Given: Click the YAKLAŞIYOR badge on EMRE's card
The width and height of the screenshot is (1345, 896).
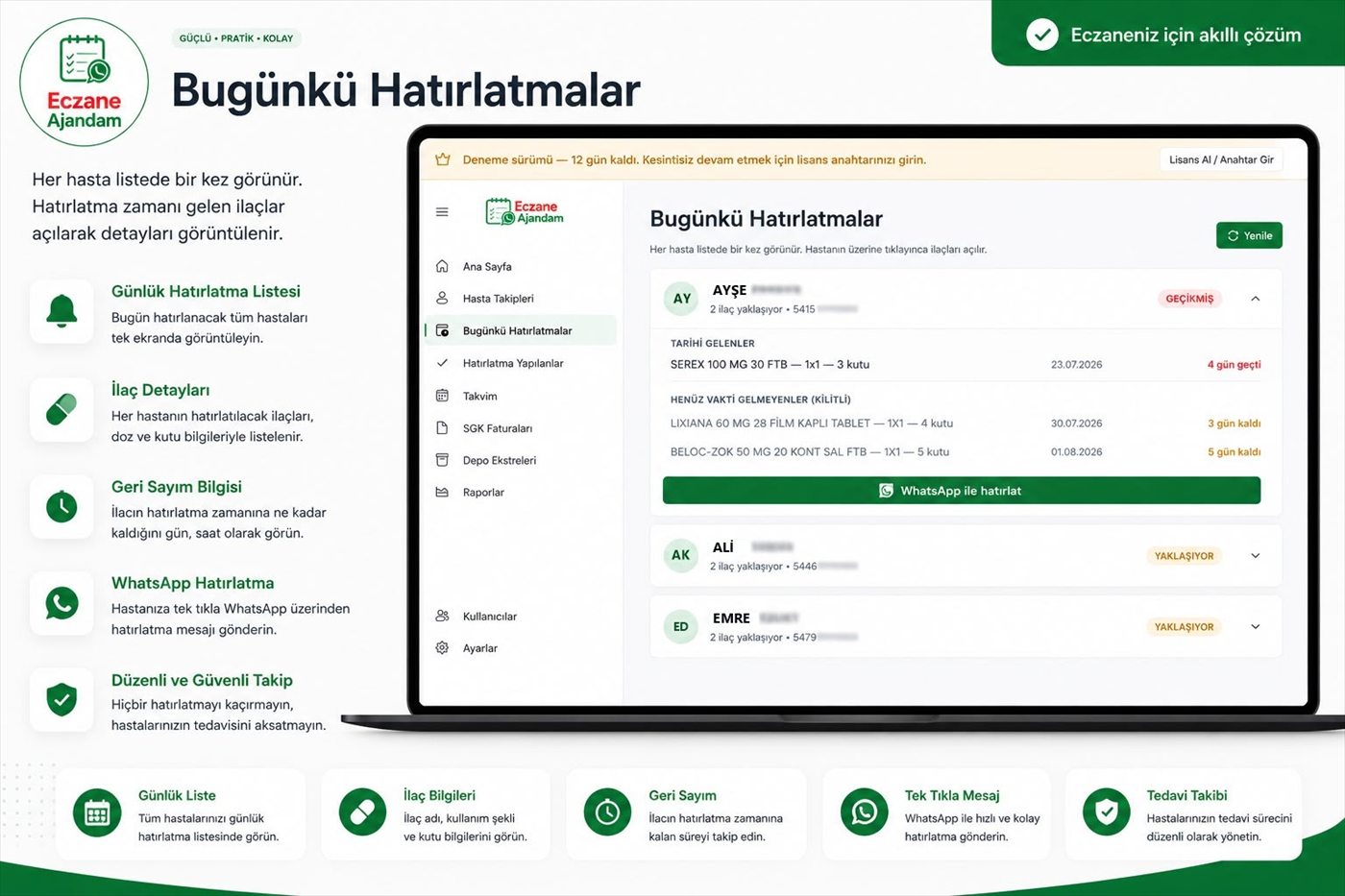Looking at the screenshot, I should click(1184, 626).
